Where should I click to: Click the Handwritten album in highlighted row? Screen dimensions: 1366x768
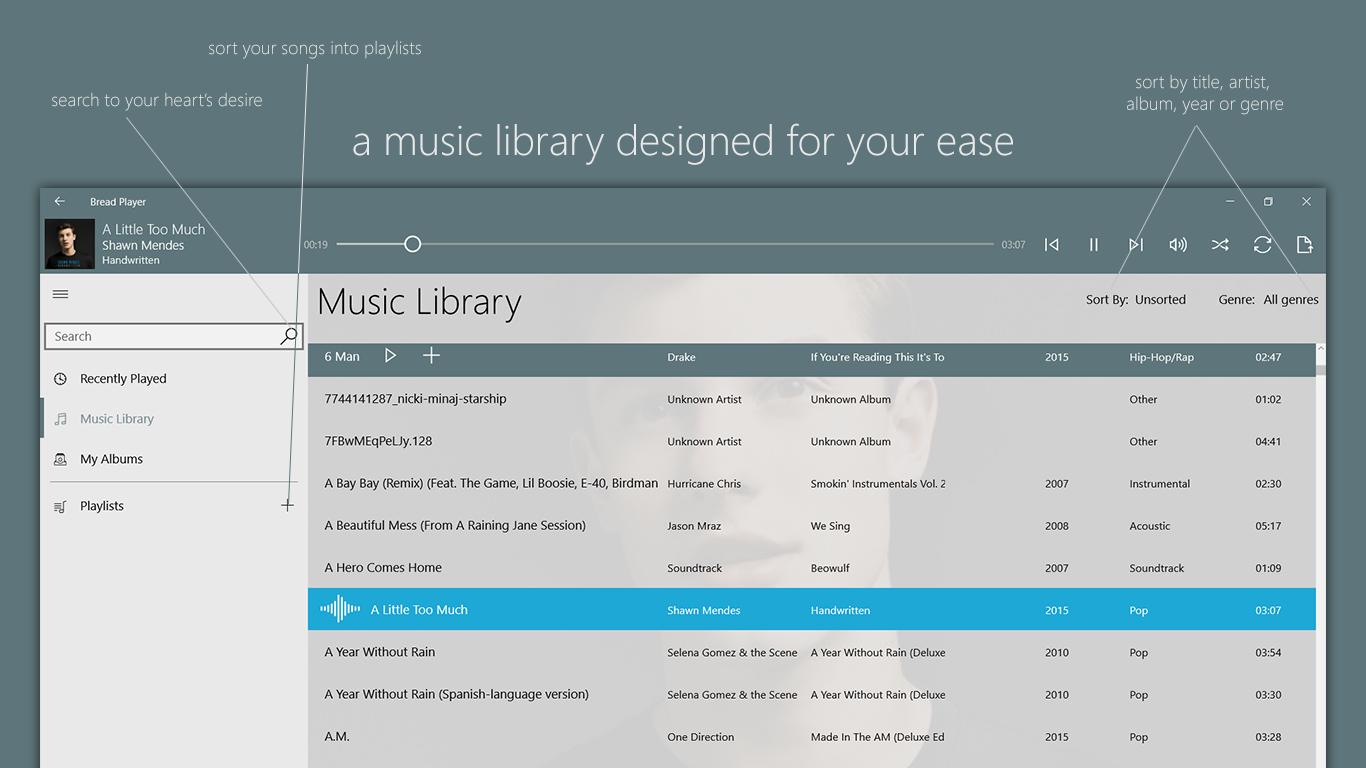point(840,610)
